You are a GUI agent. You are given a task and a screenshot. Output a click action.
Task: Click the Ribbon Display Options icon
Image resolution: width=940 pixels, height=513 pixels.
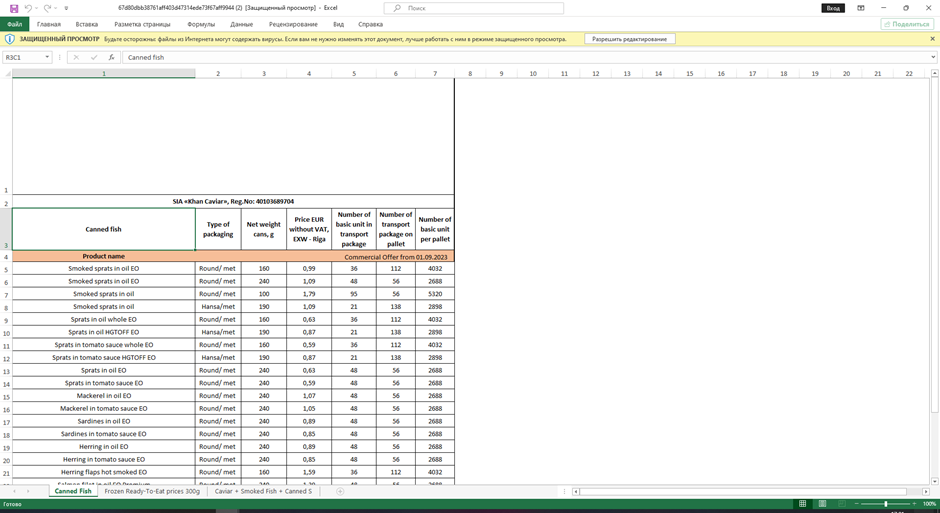(860, 8)
